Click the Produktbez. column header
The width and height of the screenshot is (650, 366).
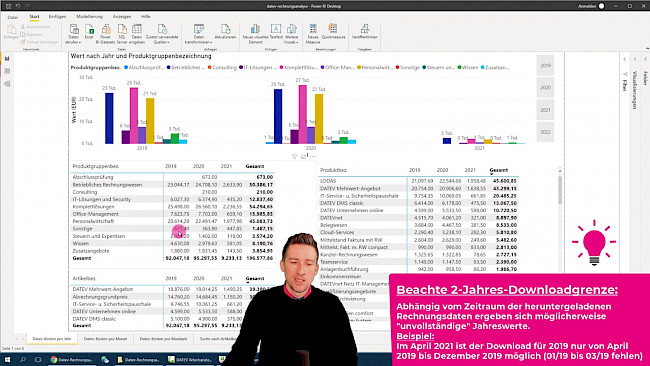(334, 170)
